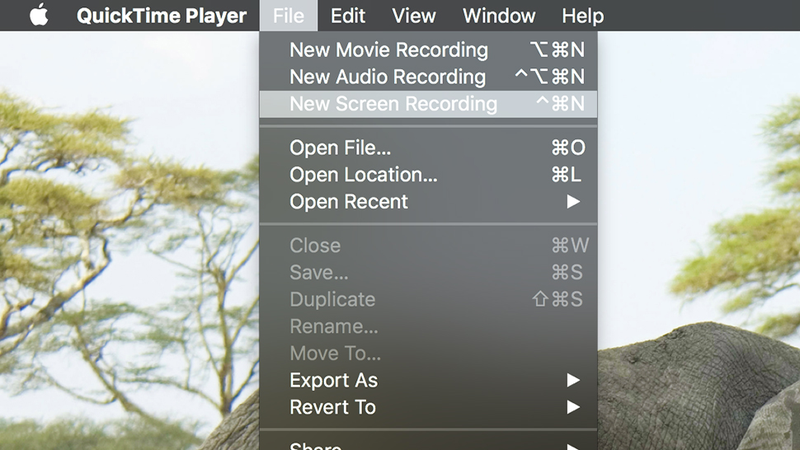
Task: Close the open File menu
Action: (288, 15)
